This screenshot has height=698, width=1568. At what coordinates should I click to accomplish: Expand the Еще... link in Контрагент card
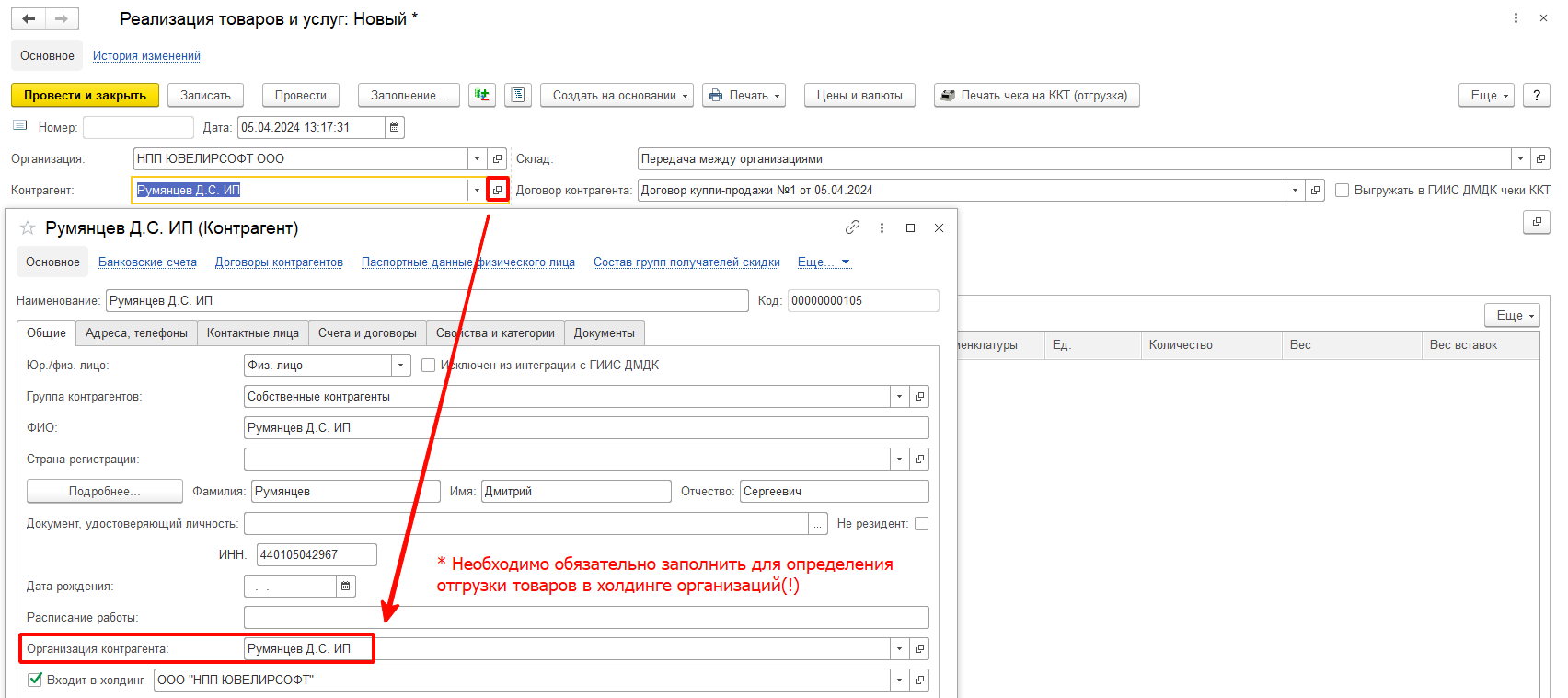tap(824, 262)
